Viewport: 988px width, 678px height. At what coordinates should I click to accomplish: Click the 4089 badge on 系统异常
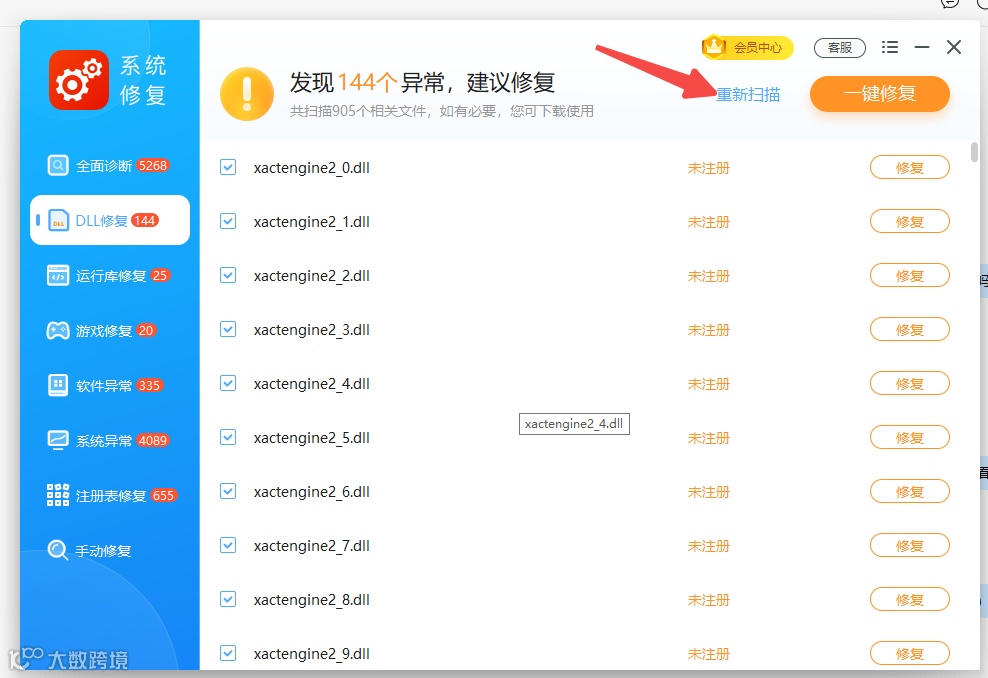(153, 440)
